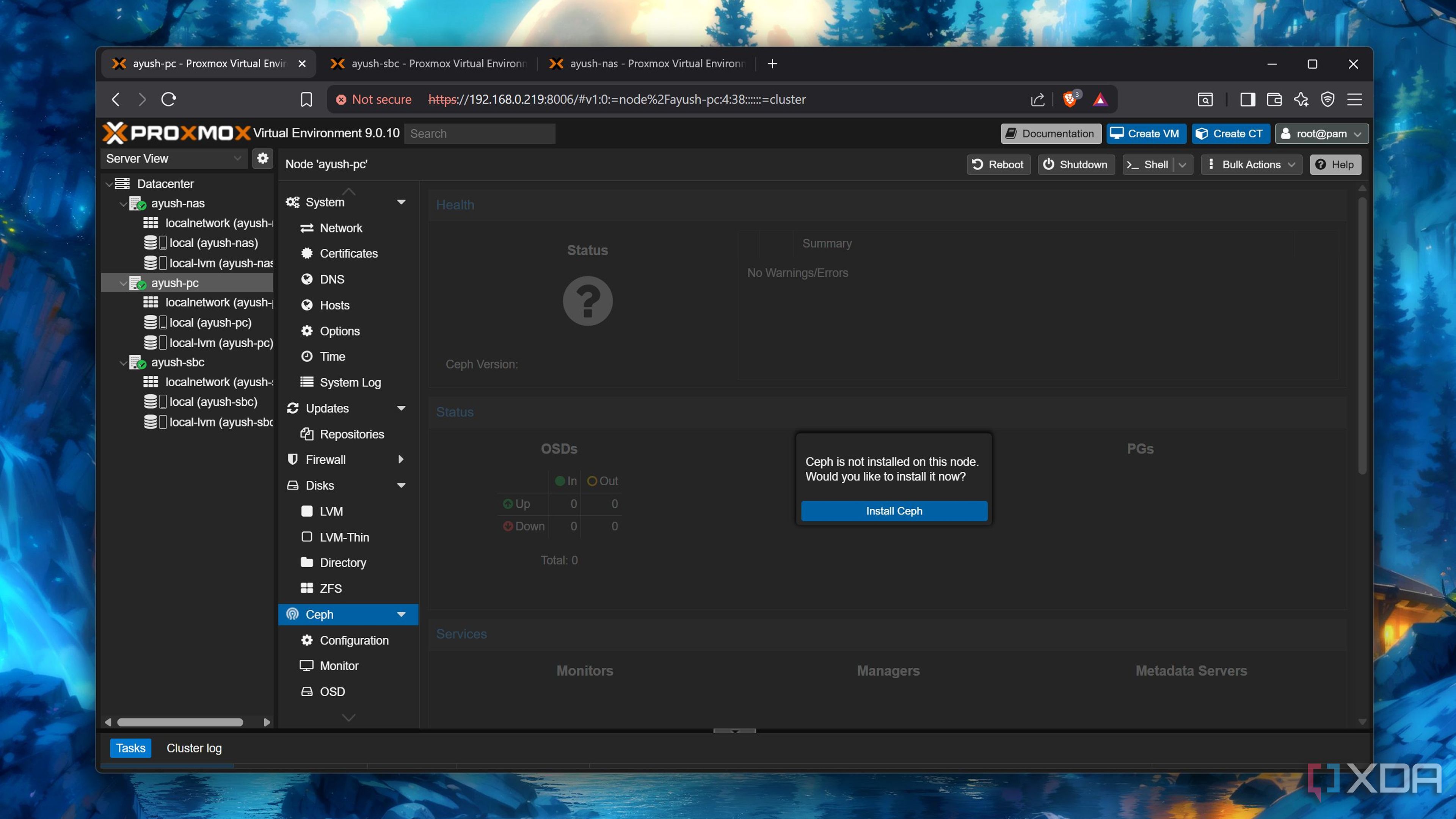Close the ayush-pc browser tab
This screenshot has height=819, width=1456.
[x=303, y=64]
